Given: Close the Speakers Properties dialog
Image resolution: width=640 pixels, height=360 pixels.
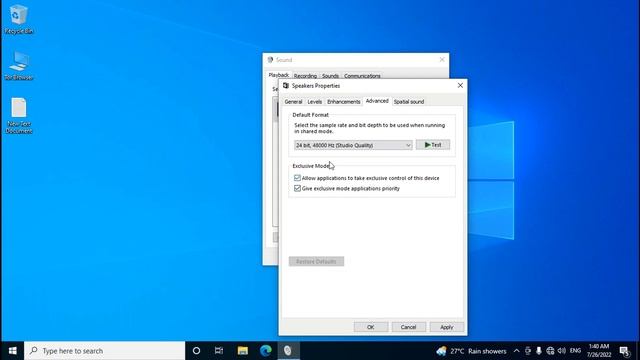Looking at the screenshot, I should 460,86.
